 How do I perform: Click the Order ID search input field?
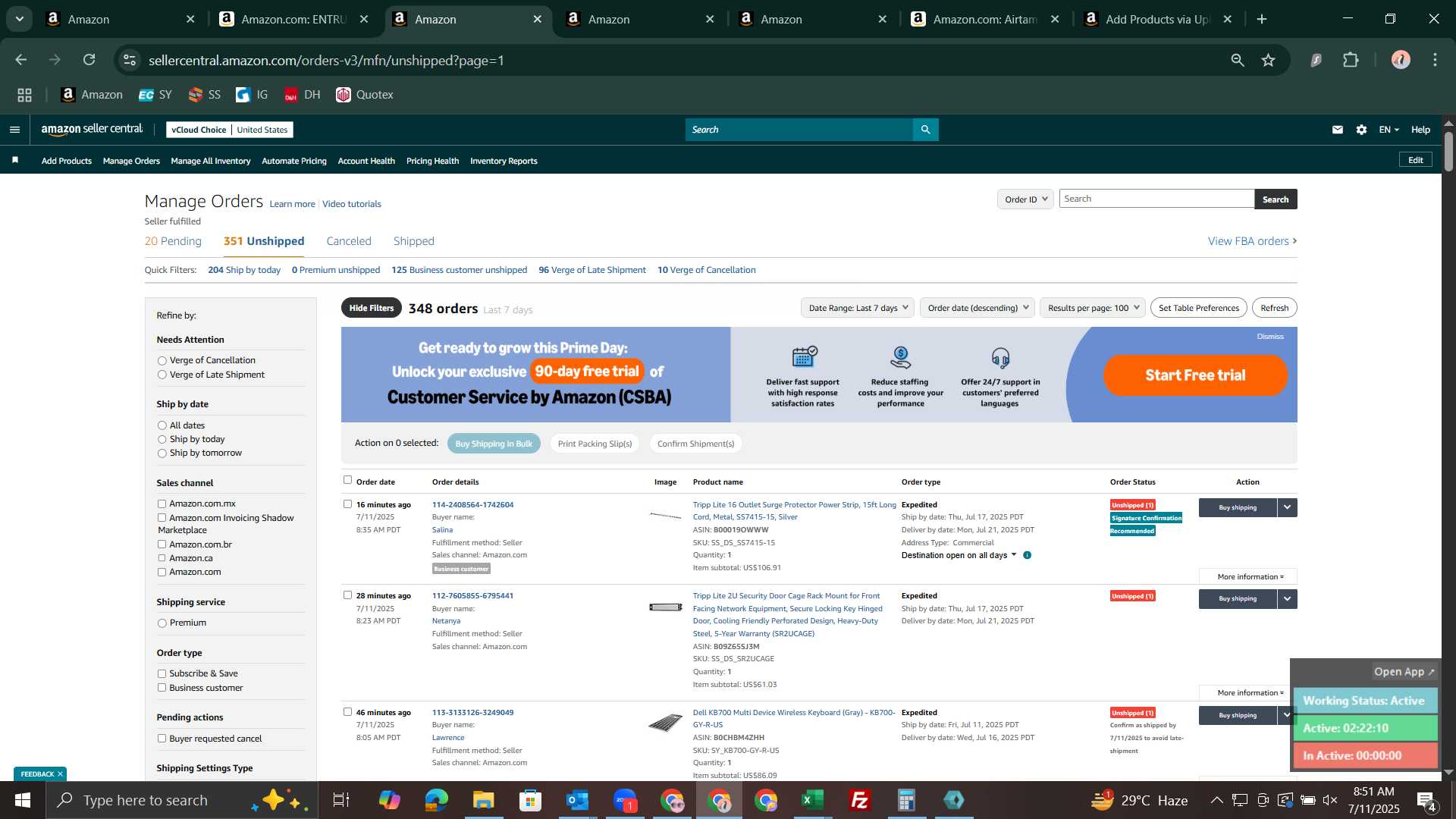pos(1156,199)
